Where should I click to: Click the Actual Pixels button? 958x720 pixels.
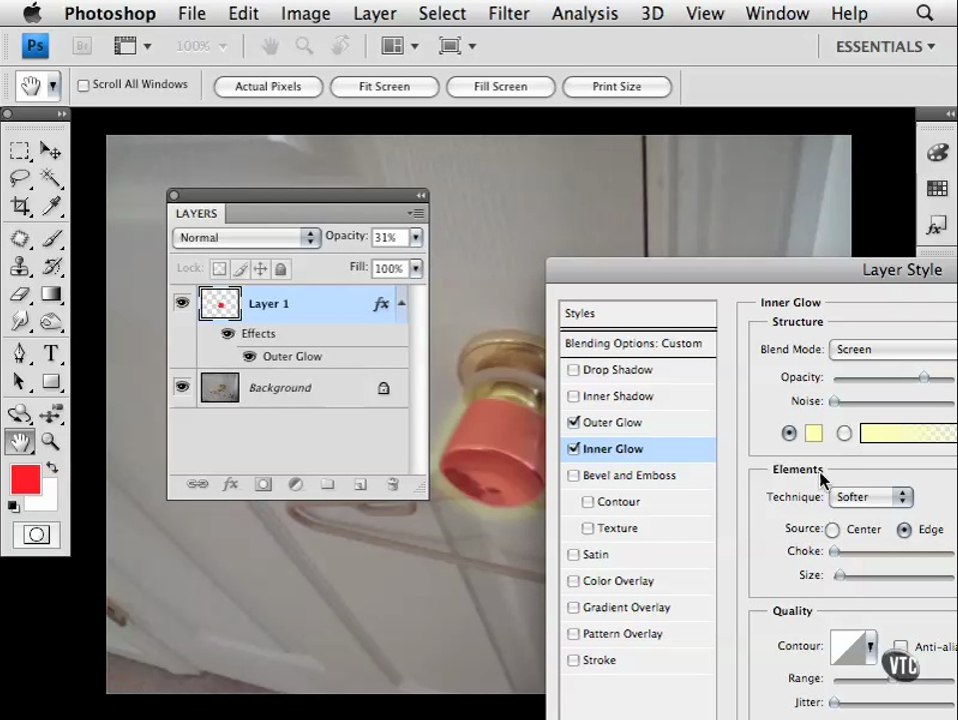268,87
